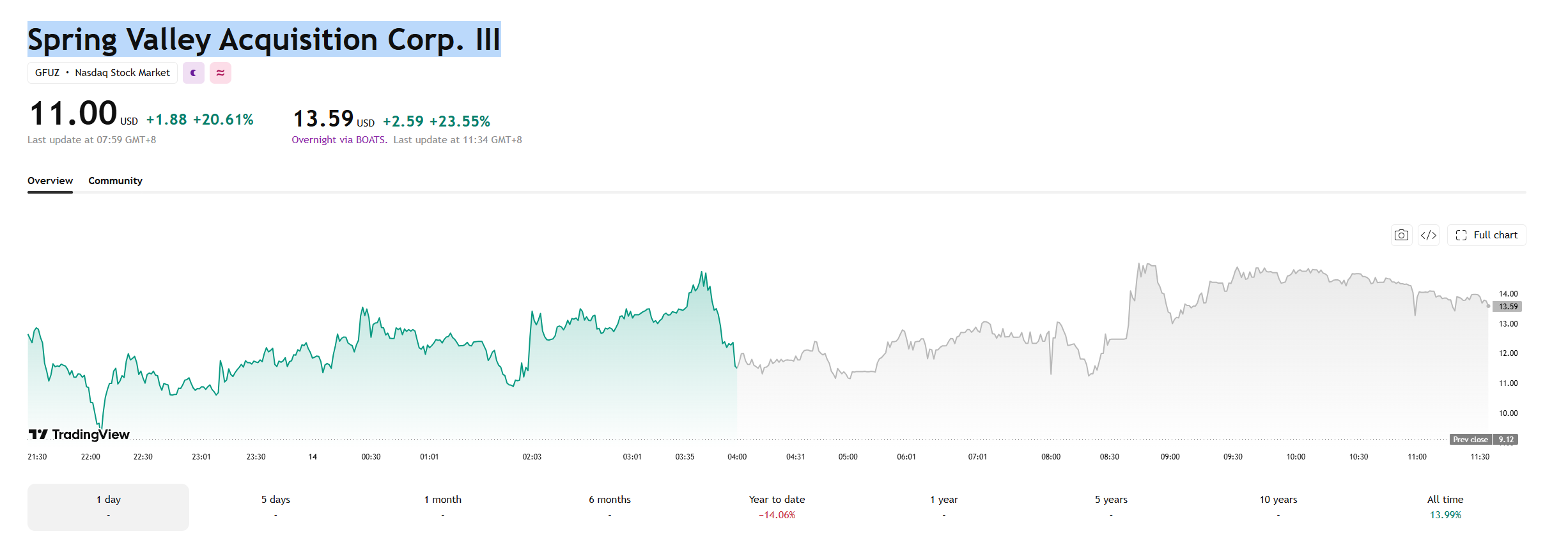Select the 1 day range
The height and width of the screenshot is (547, 1568).
tap(108, 507)
